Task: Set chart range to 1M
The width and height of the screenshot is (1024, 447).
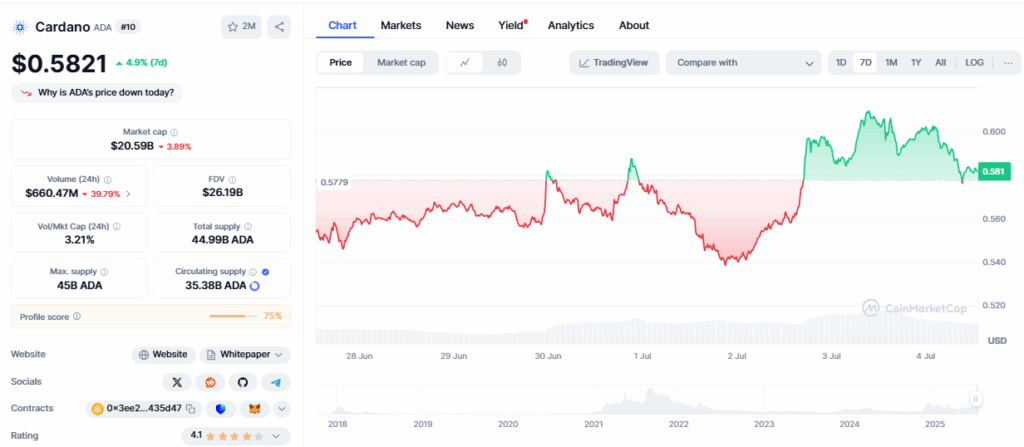Action: [x=891, y=63]
